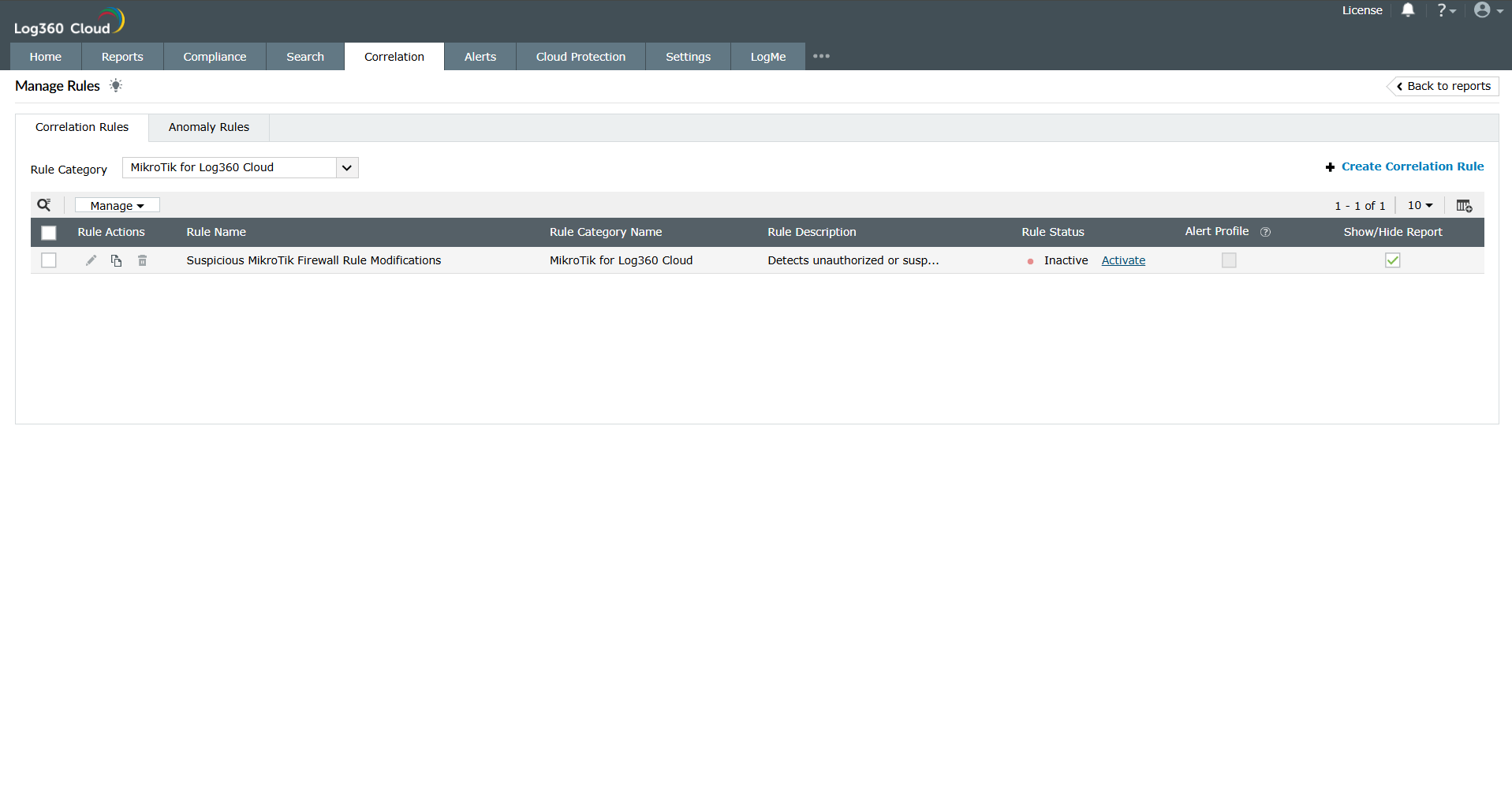1512x811 pixels.
Task: Select the Suspicious MikroTik rule checkbox
Action: 49,260
